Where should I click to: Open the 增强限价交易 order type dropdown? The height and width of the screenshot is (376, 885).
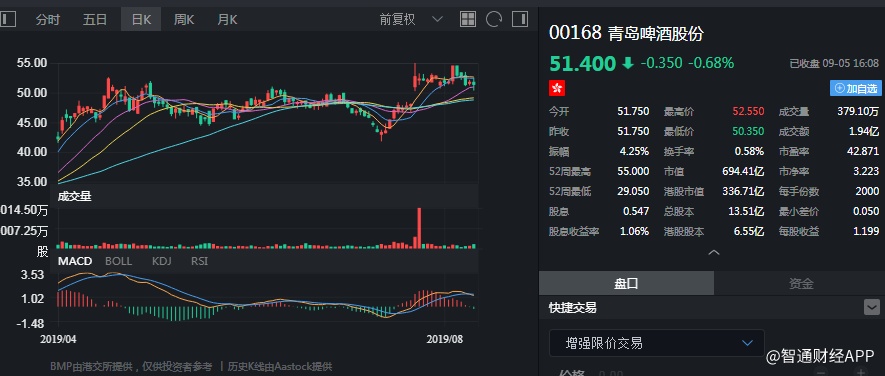[x=657, y=343]
